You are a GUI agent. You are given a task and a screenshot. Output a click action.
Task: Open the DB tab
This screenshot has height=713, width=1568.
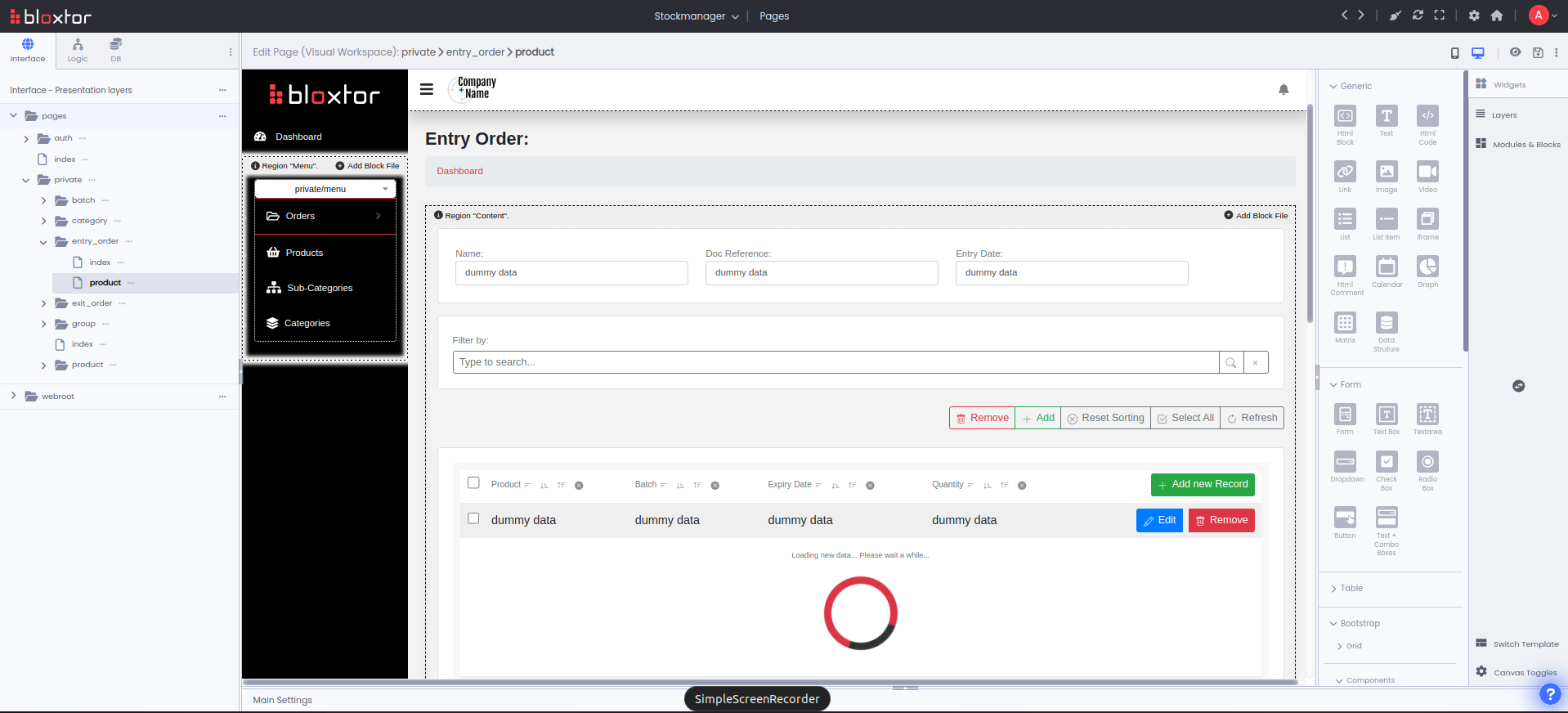click(115, 50)
